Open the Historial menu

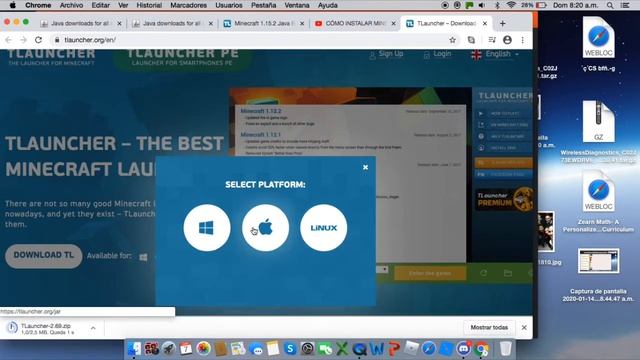[149, 5]
